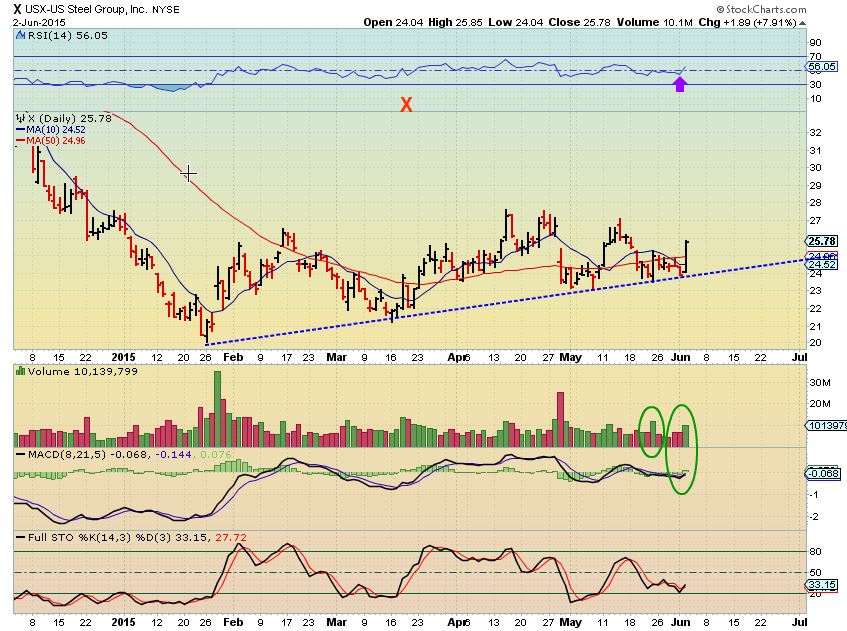Click the 25.78 last price tag on right axis
The image size is (847, 631).
pos(822,241)
